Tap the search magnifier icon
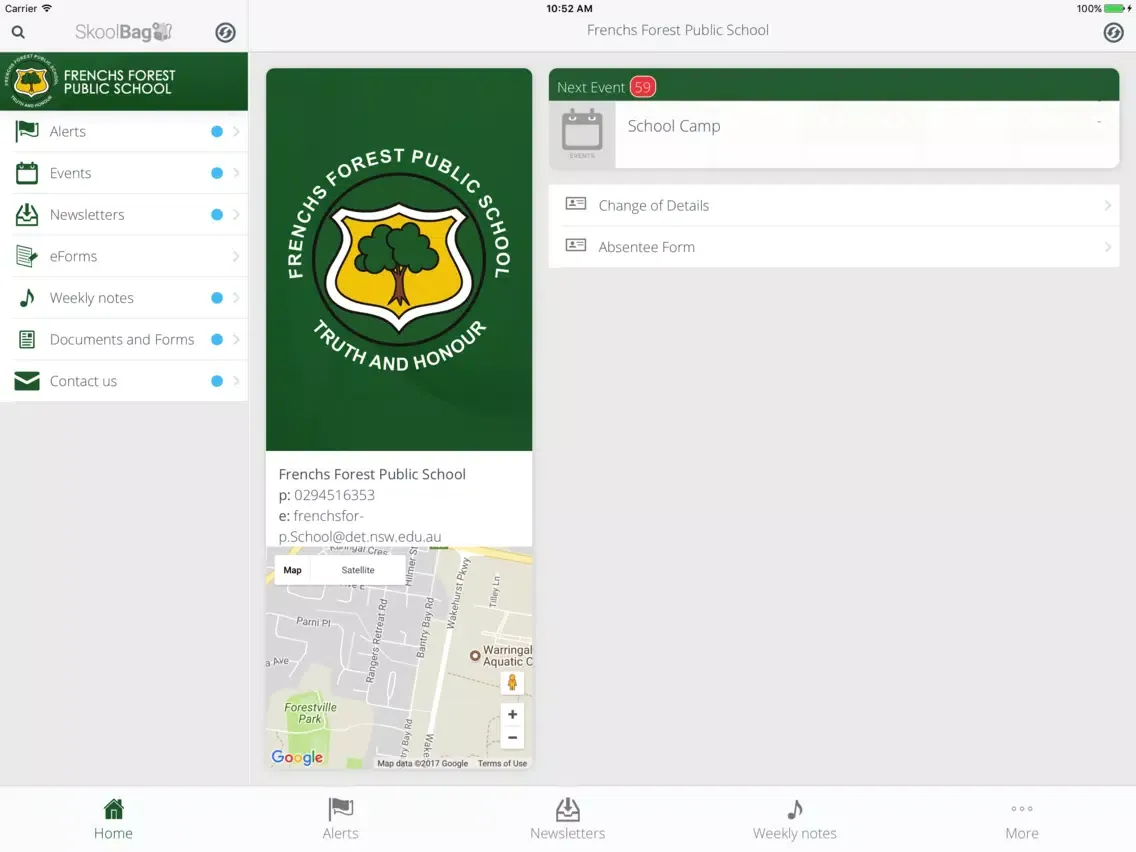The width and height of the screenshot is (1136, 852). (18, 32)
